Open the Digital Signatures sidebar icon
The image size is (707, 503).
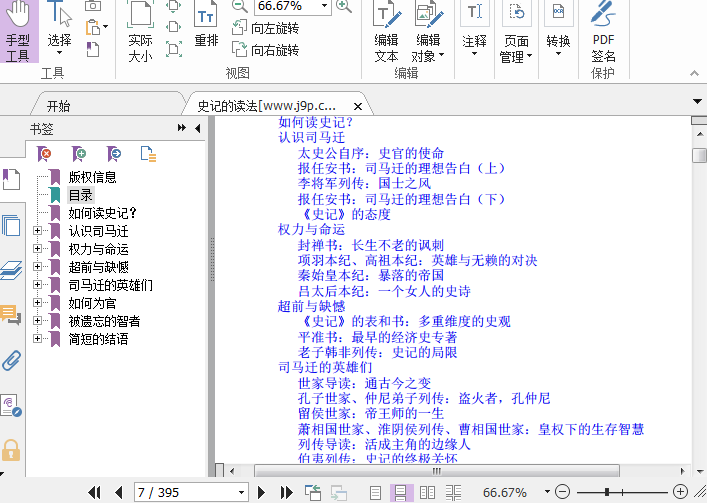click(11, 405)
